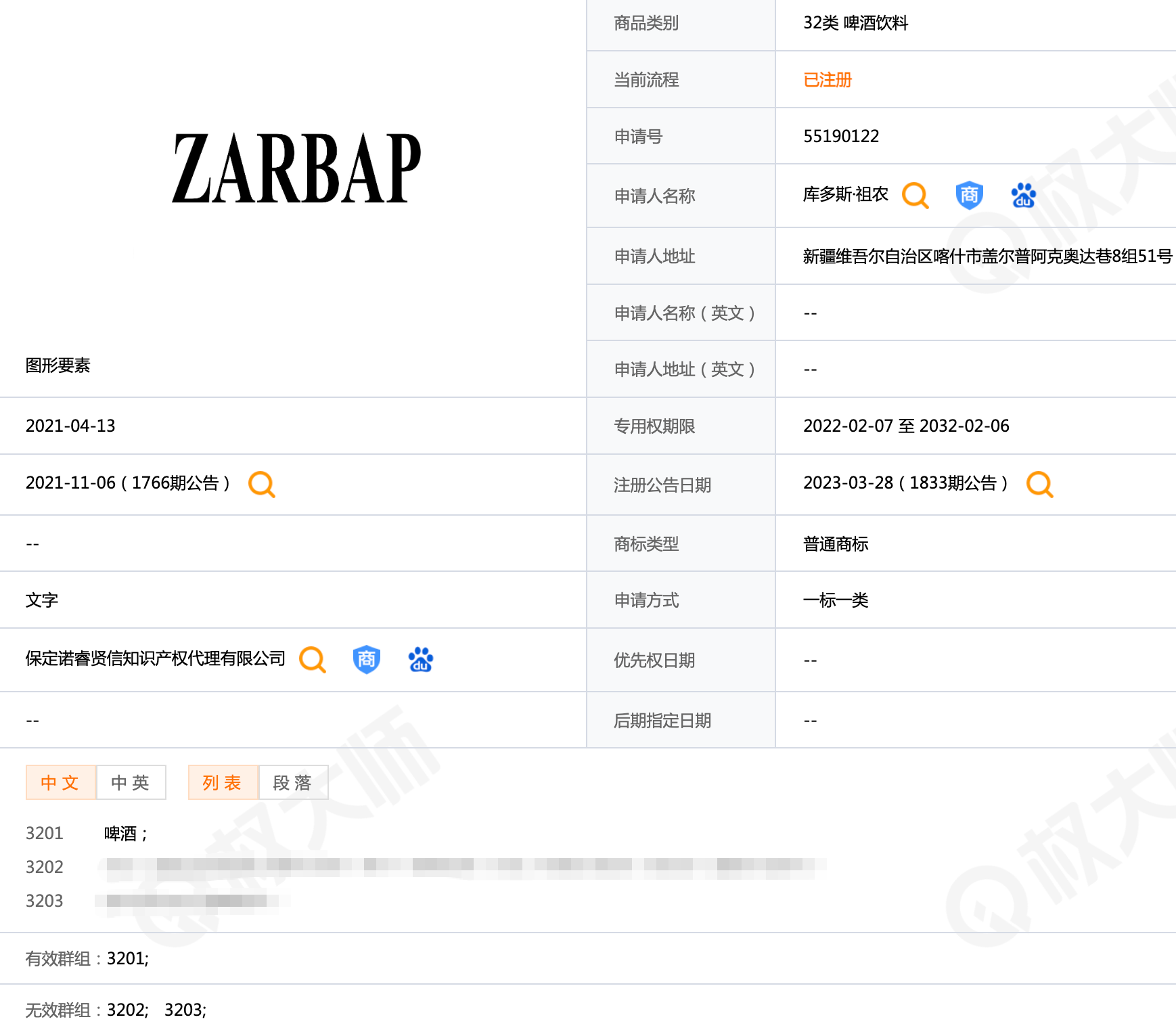The width and height of the screenshot is (1176, 1030).
Task: Click Baidu paw icon beside agency name
Action: click(420, 659)
